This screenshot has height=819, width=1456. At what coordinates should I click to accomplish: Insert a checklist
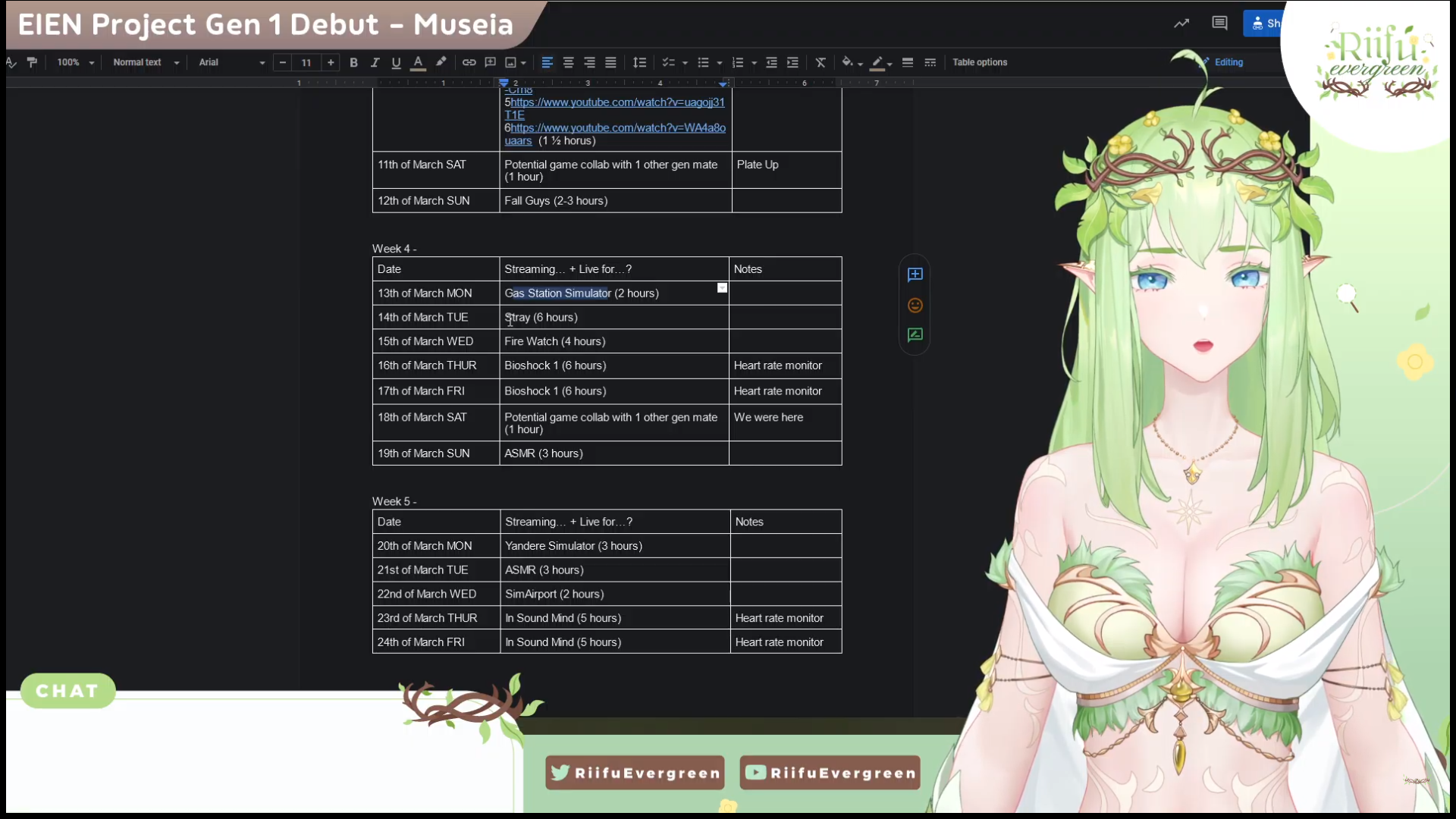click(x=668, y=62)
